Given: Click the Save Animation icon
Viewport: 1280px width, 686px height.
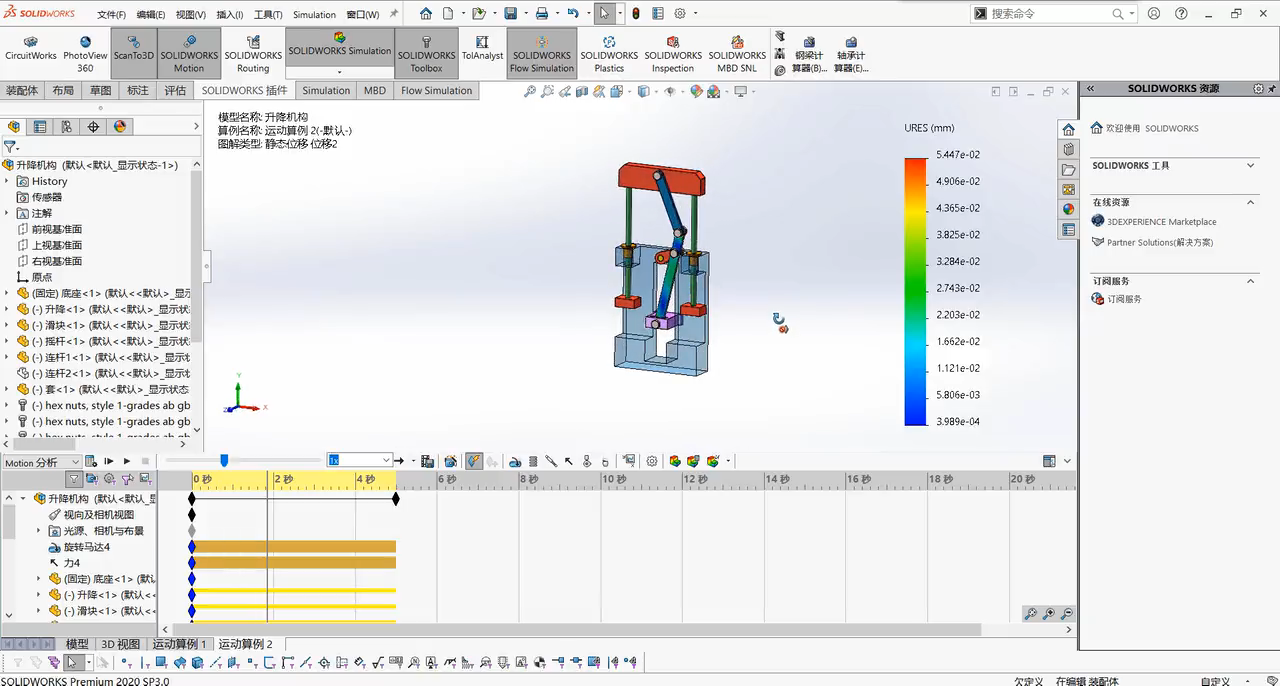Looking at the screenshot, I should (428, 461).
